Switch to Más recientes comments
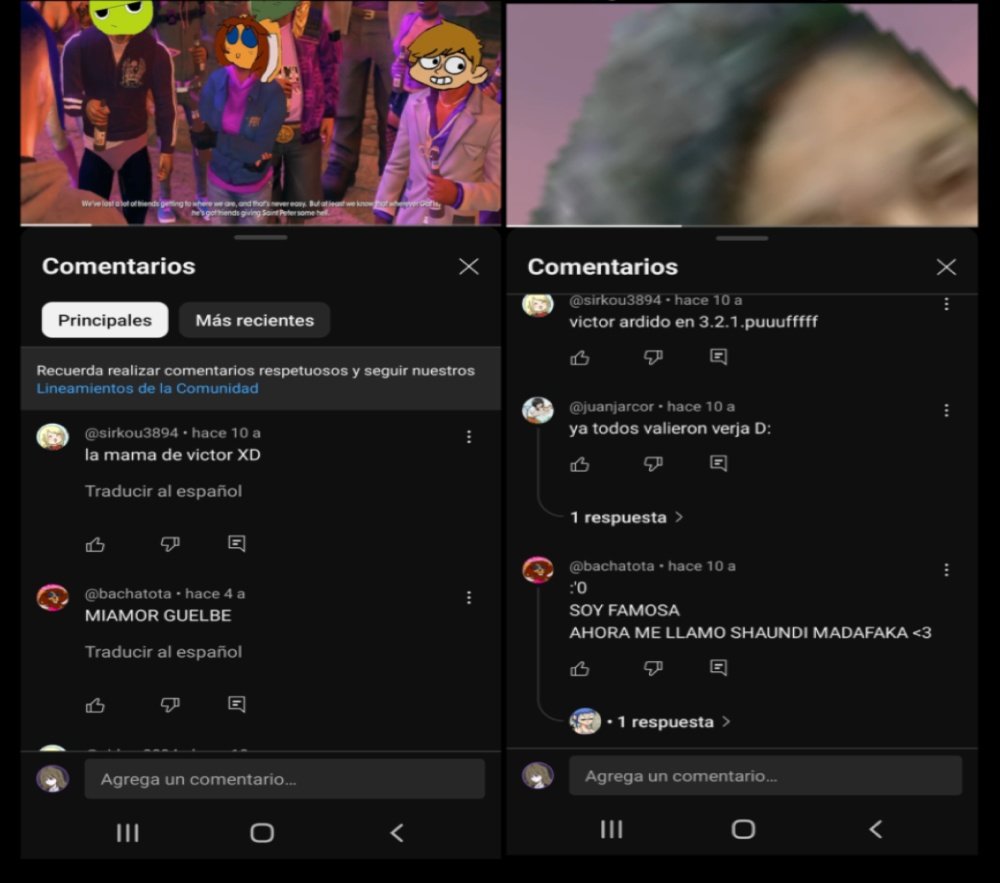1000x883 pixels. tap(254, 320)
